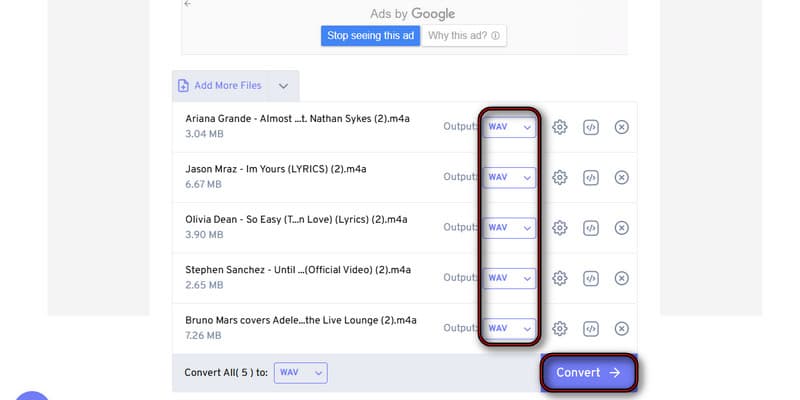Viewport: 800px width, 400px height.
Task: Open WAV output dropdown for Stephen Sanchez file
Action: point(510,278)
